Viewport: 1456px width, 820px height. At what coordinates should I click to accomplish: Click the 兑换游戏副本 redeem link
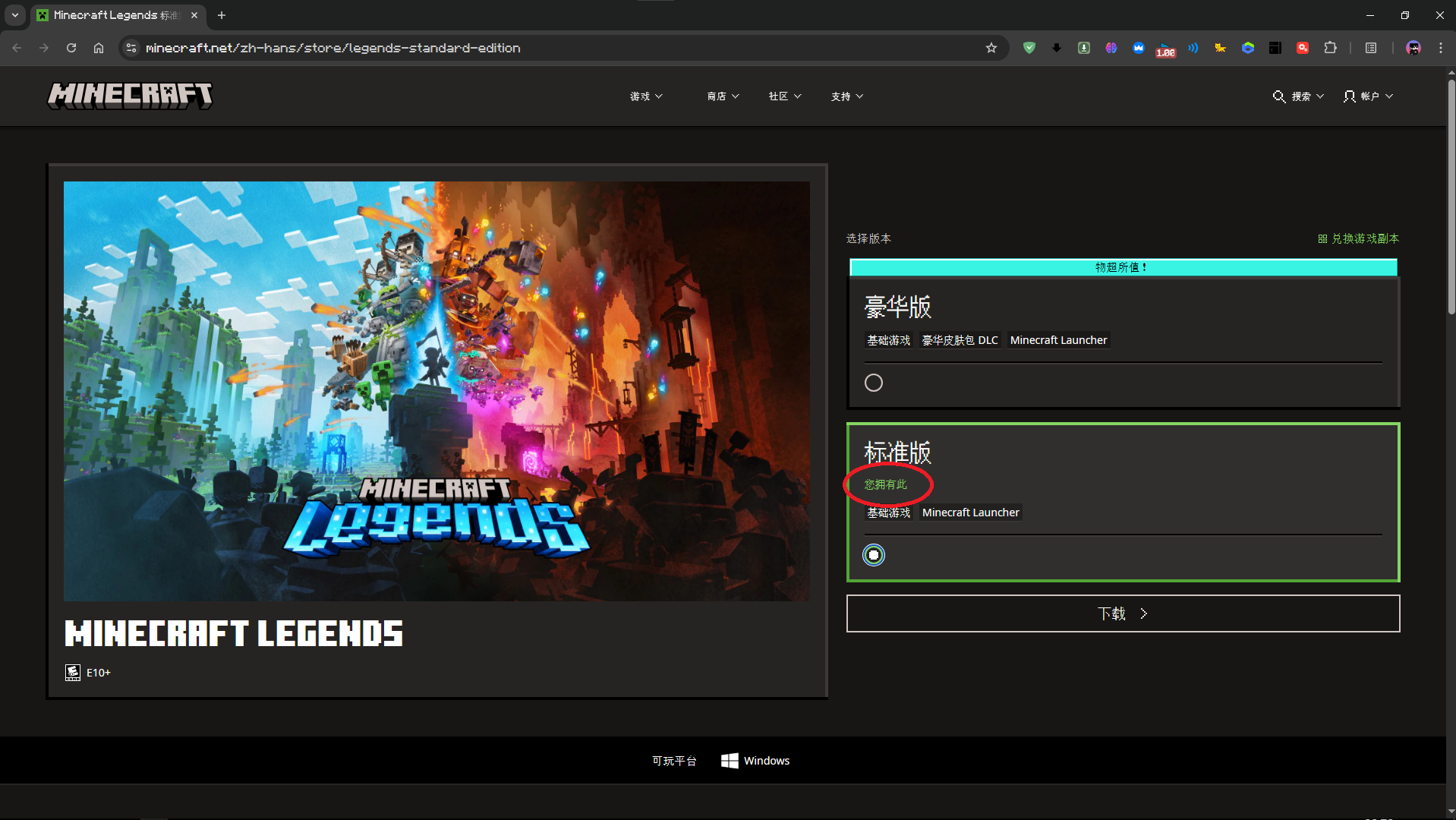click(x=1359, y=238)
